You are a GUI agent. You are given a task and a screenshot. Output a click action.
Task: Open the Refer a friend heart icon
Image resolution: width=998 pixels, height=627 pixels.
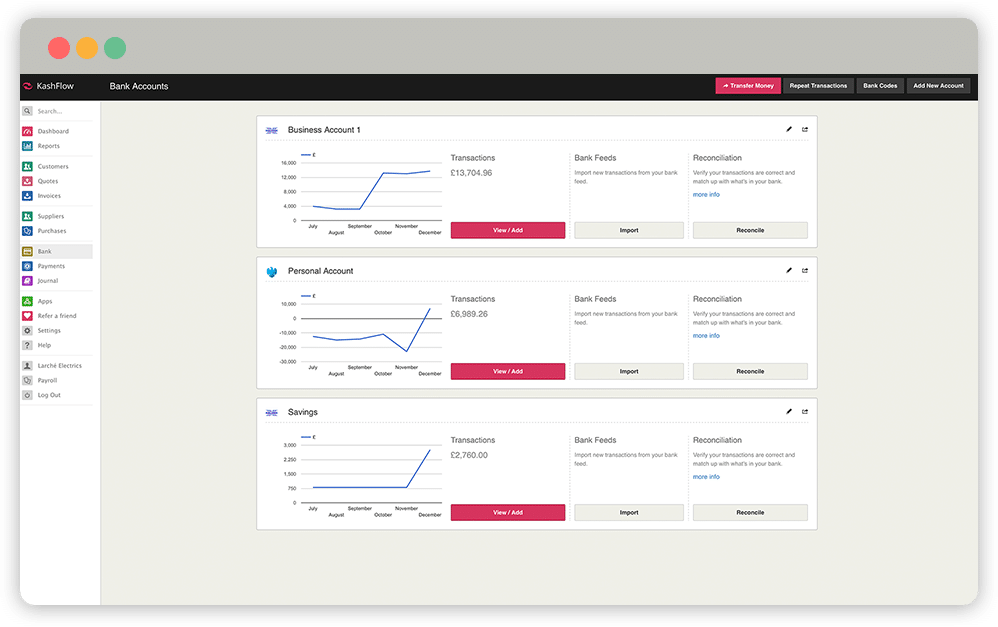point(28,316)
